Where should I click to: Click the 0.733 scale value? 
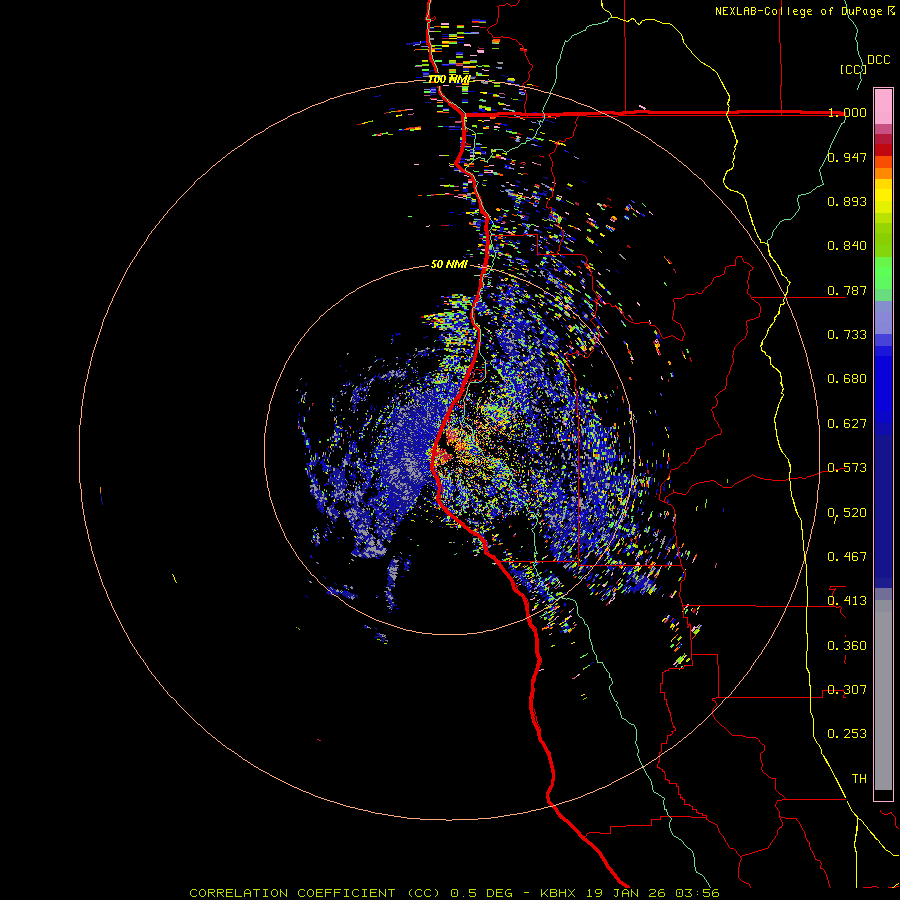[x=847, y=335]
